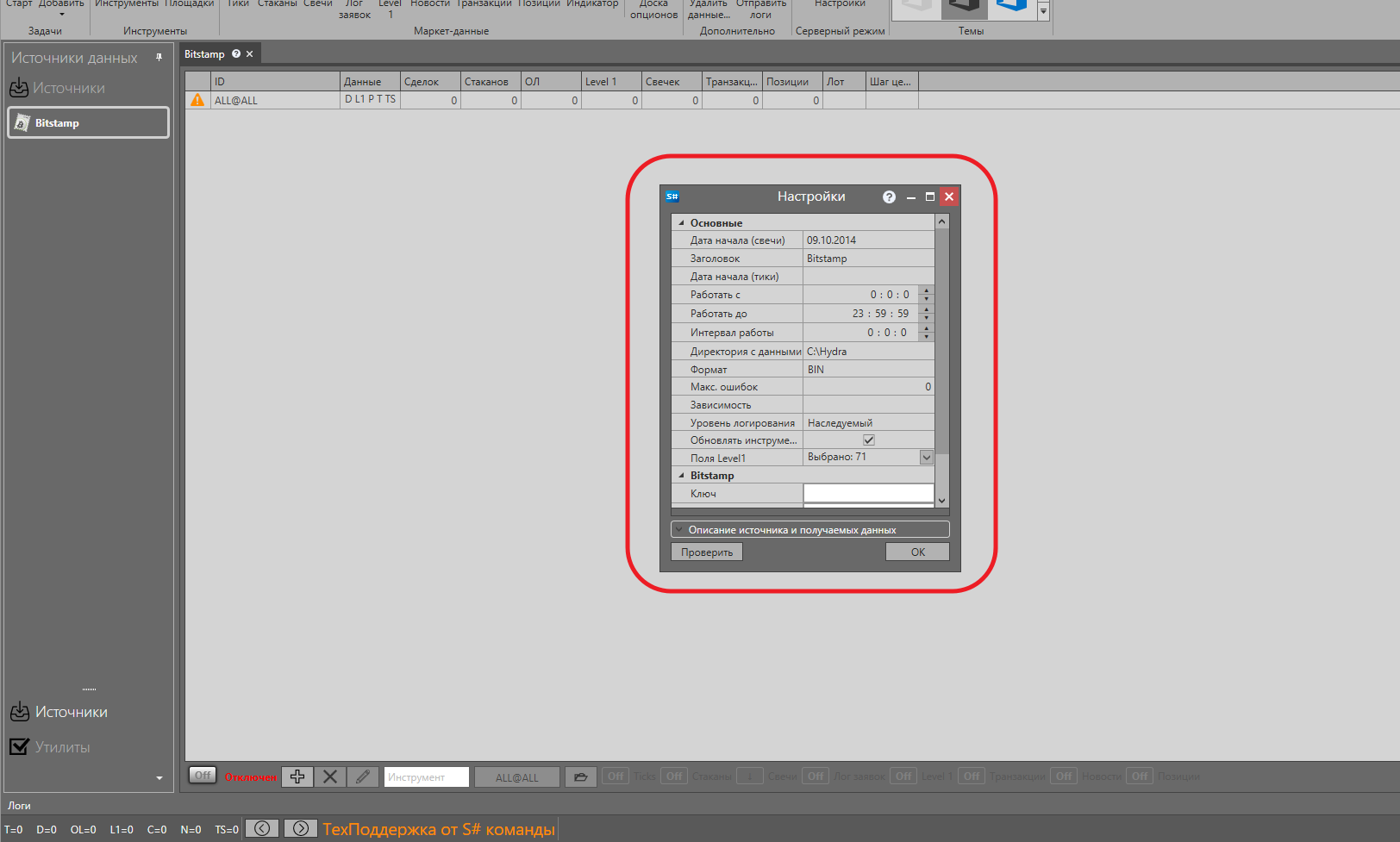
Task: Open the sidebar overflow arrow under Утилиты
Action: pos(159,778)
